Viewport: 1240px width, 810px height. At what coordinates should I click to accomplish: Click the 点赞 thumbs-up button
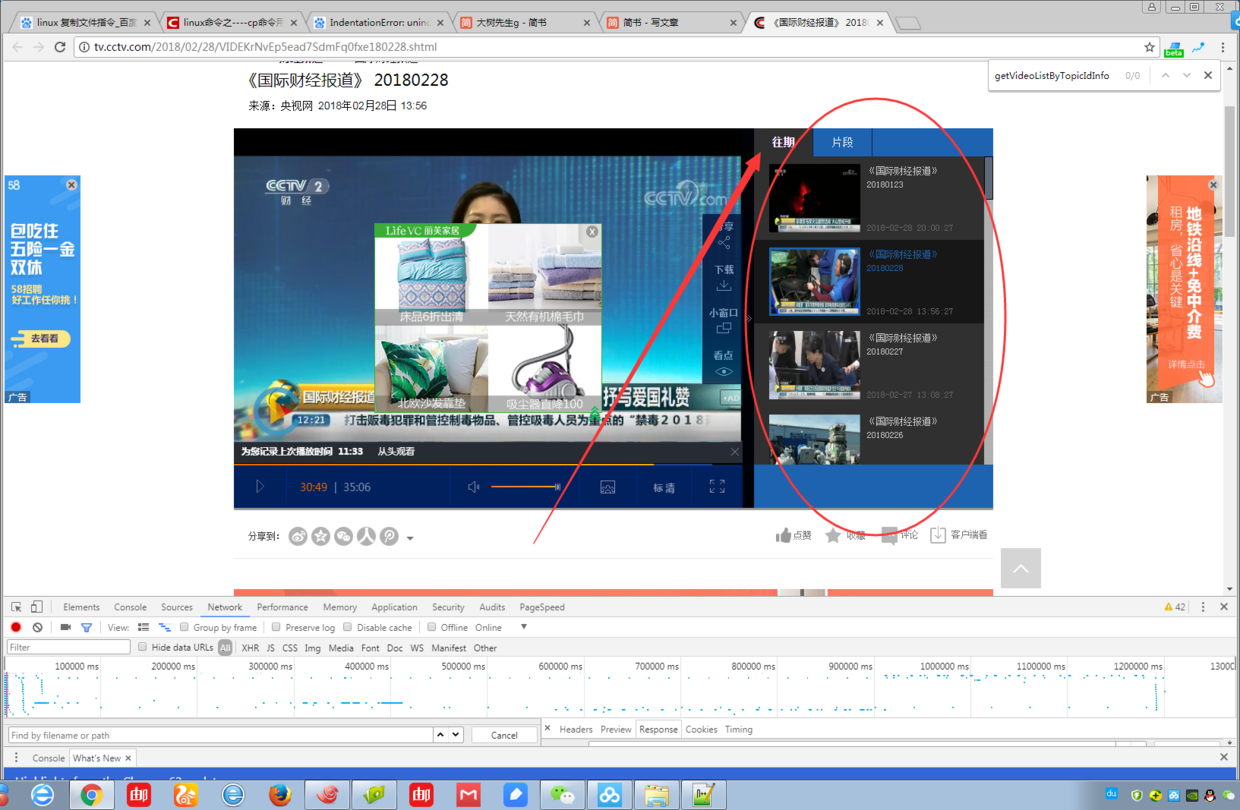click(x=794, y=535)
